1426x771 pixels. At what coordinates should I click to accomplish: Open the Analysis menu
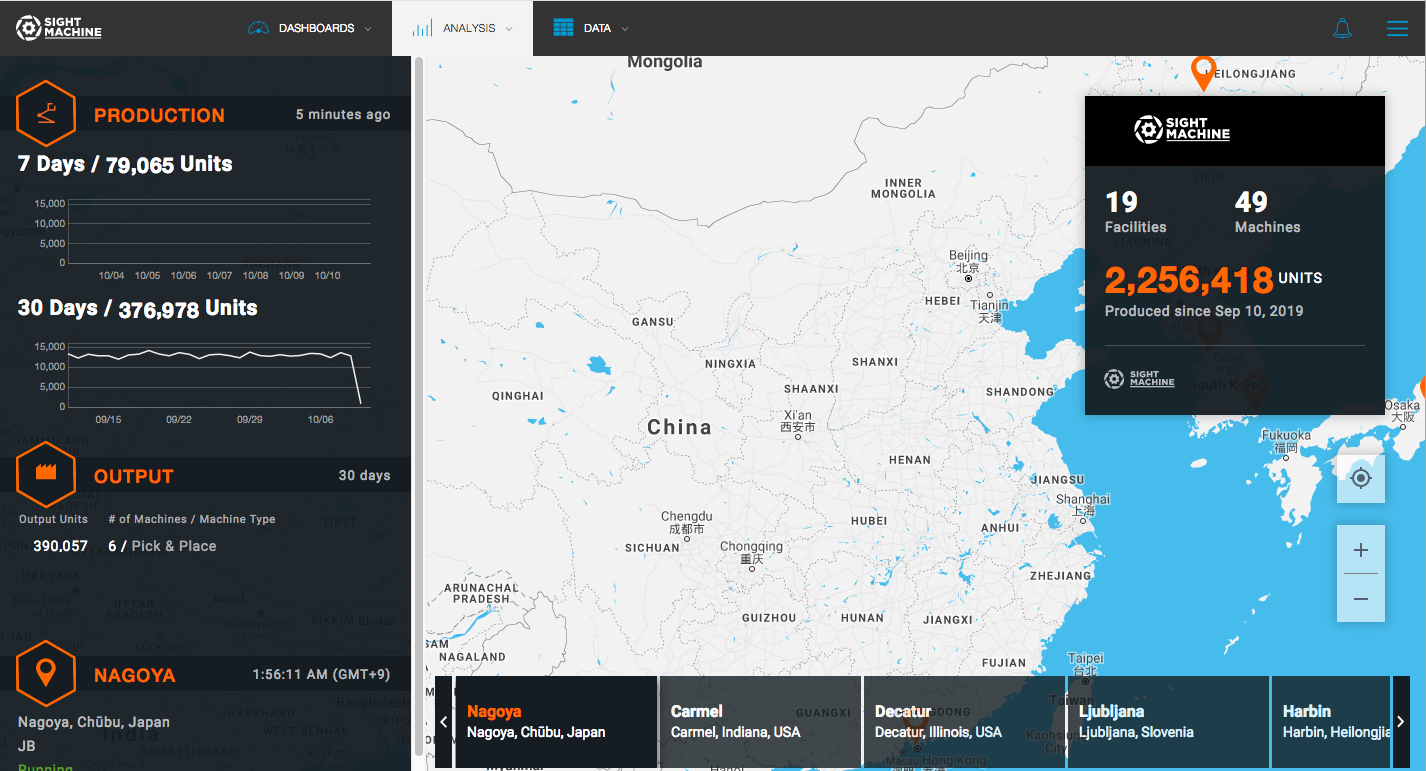pyautogui.click(x=462, y=28)
